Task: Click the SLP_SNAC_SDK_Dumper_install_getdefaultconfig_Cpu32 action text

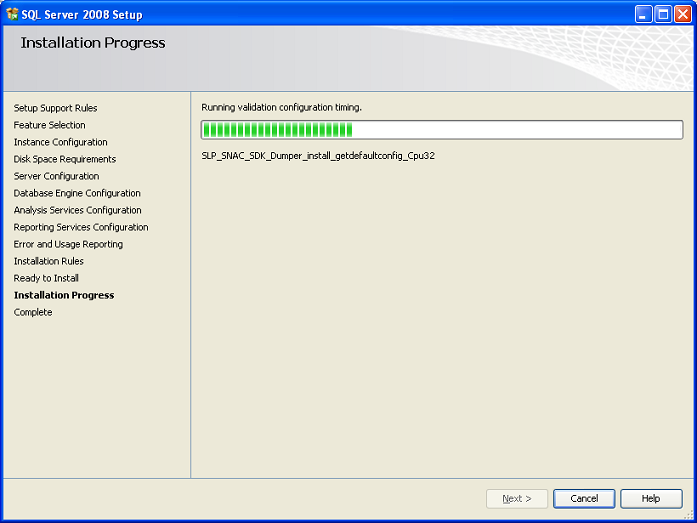Action: pos(318,156)
